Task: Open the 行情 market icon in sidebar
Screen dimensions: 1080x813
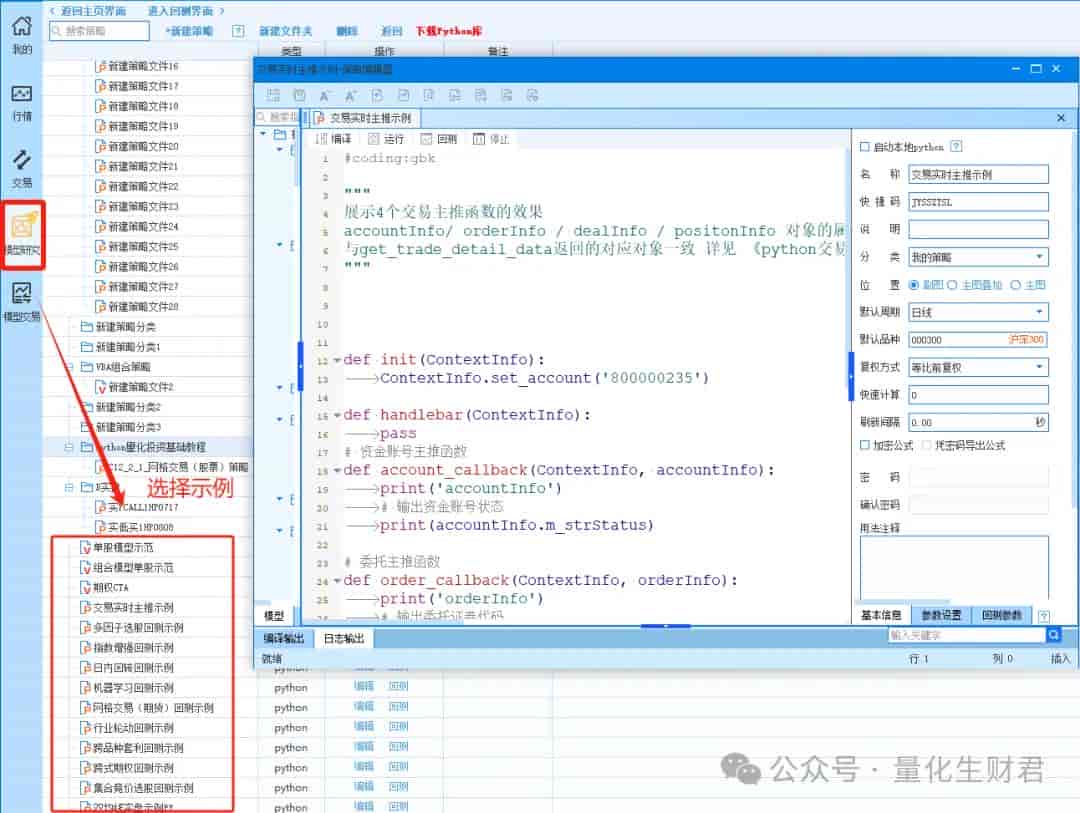Action: coord(22,102)
